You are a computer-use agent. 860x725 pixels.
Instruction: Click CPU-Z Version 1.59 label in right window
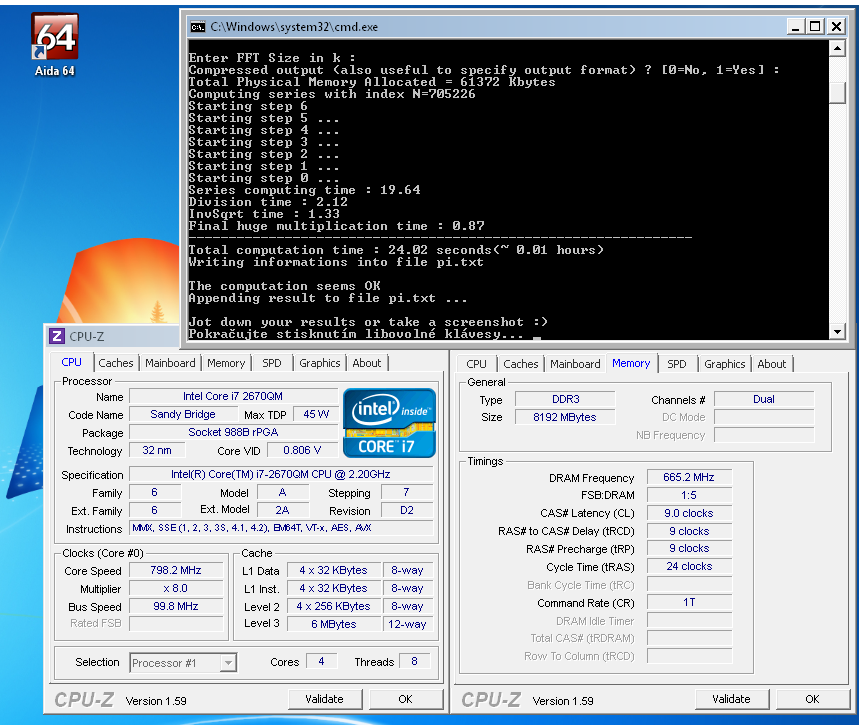click(563, 701)
